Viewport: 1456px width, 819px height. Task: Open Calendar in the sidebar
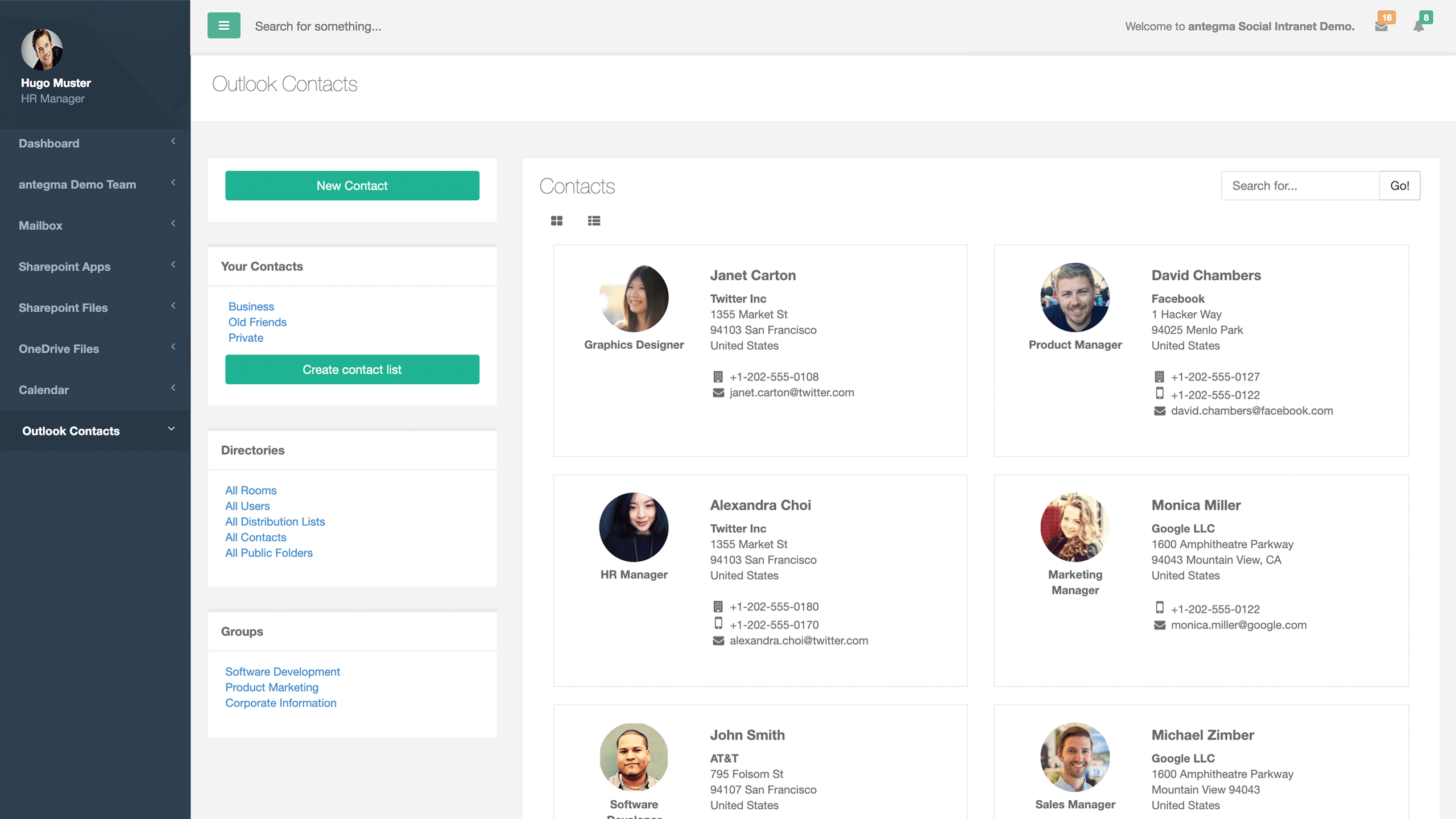43,390
